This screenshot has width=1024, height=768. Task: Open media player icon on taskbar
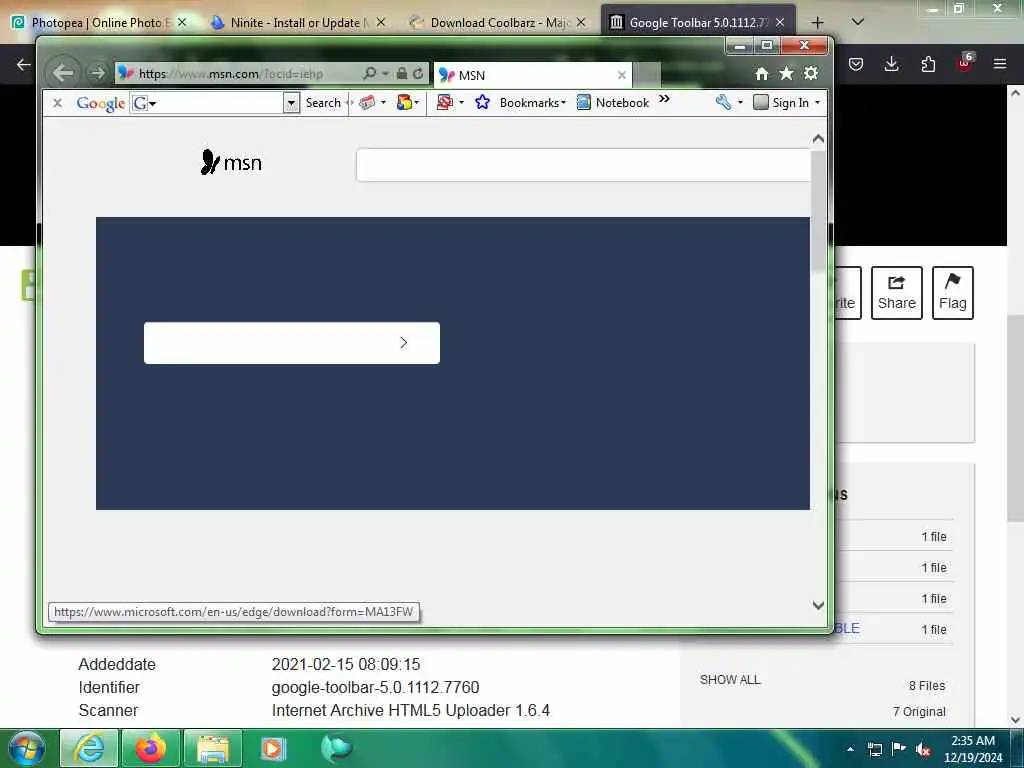pyautogui.click(x=274, y=749)
